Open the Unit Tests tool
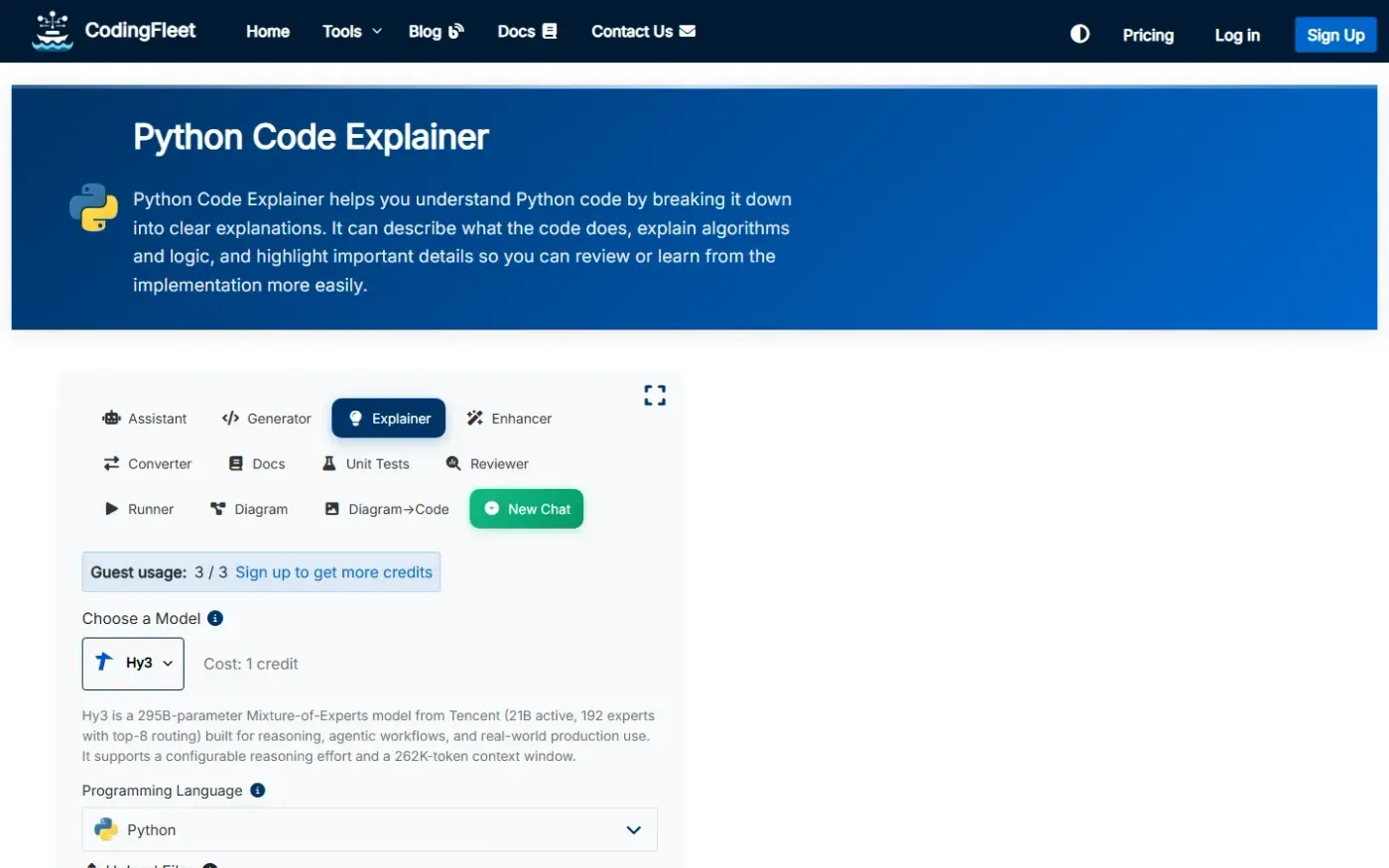1389x868 pixels. pyautogui.click(x=366, y=464)
